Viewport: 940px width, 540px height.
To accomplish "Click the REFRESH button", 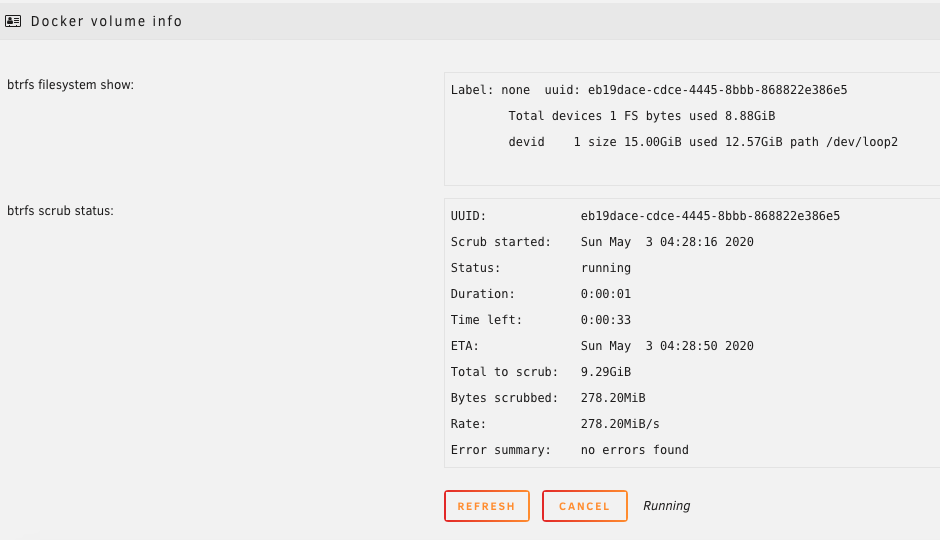I will click(487, 506).
